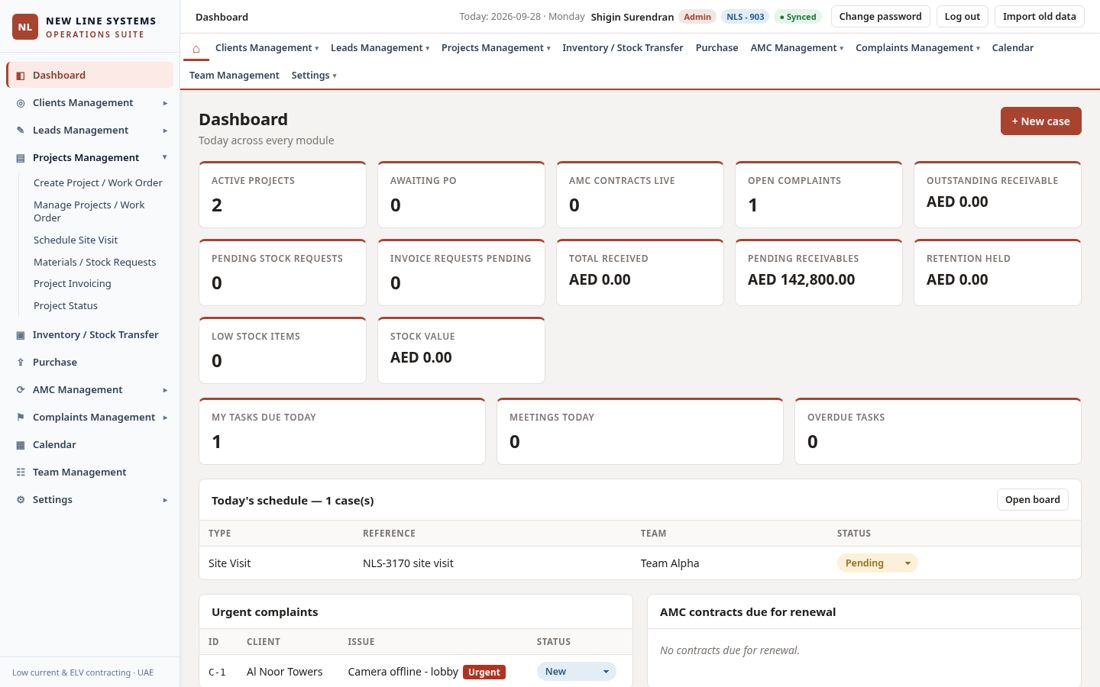Click the Leads Management pencil icon
1100x687 pixels.
pyautogui.click(x=20, y=130)
